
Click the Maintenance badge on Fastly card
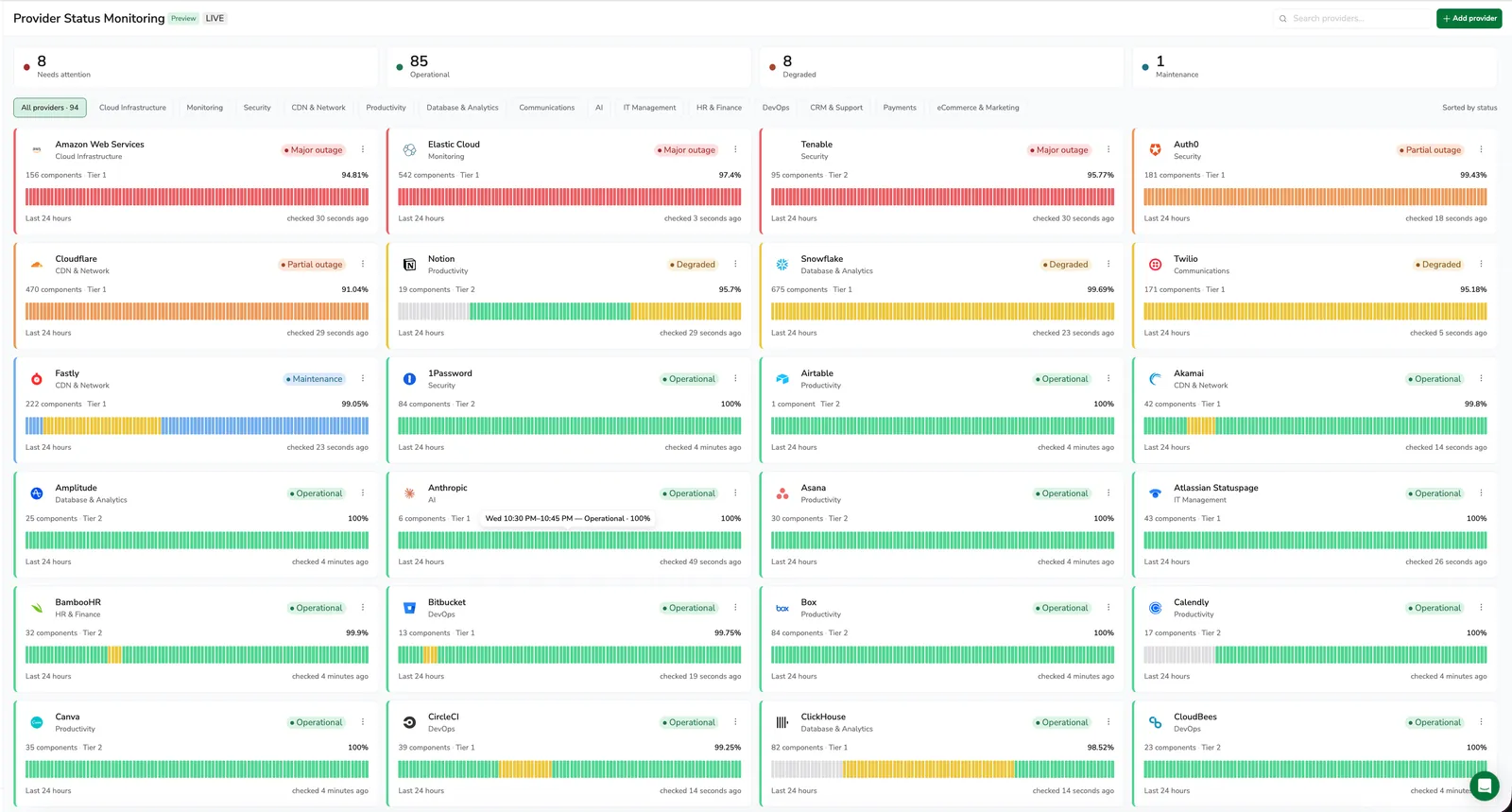click(x=315, y=379)
